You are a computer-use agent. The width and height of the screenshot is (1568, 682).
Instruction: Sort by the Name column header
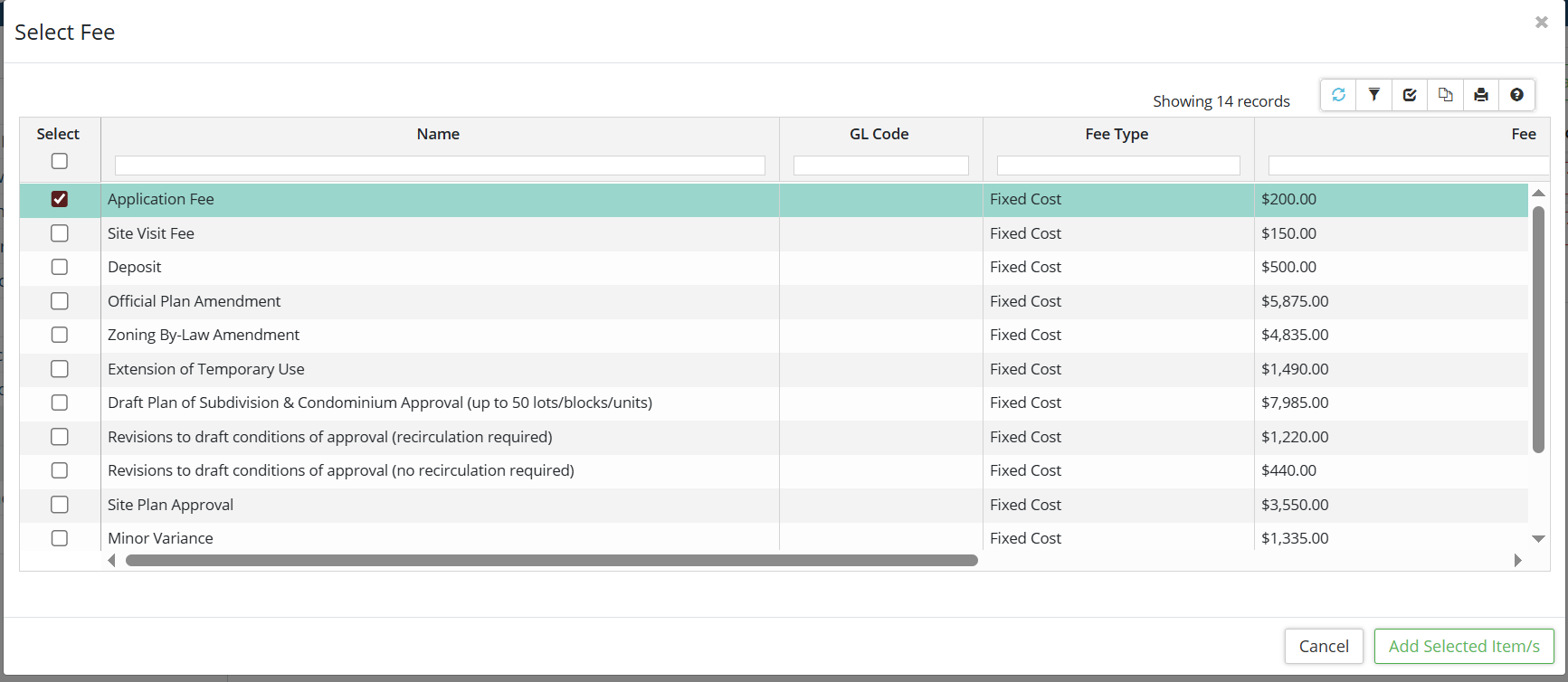[x=438, y=134]
